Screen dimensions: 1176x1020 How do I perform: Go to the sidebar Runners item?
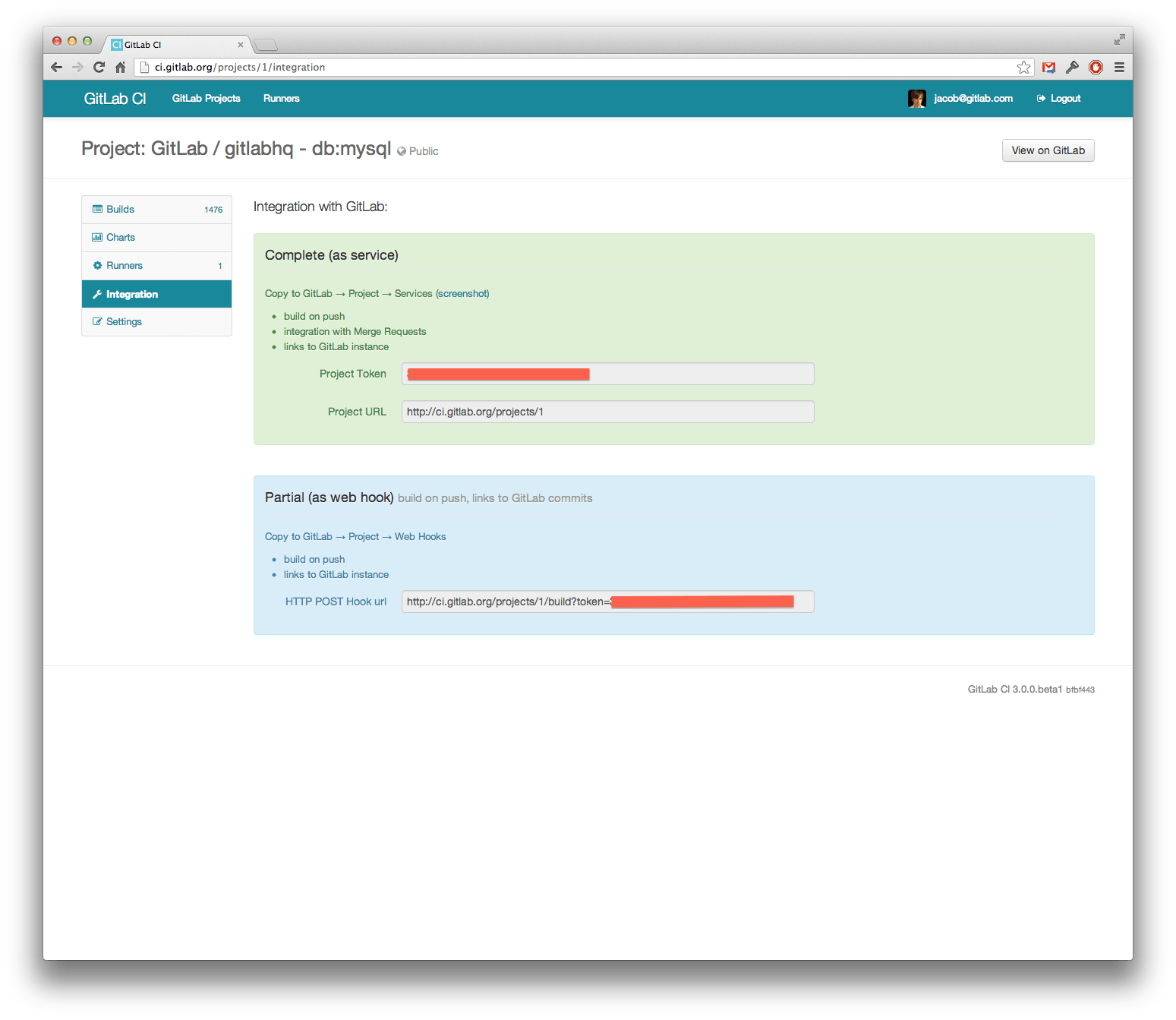(125, 266)
